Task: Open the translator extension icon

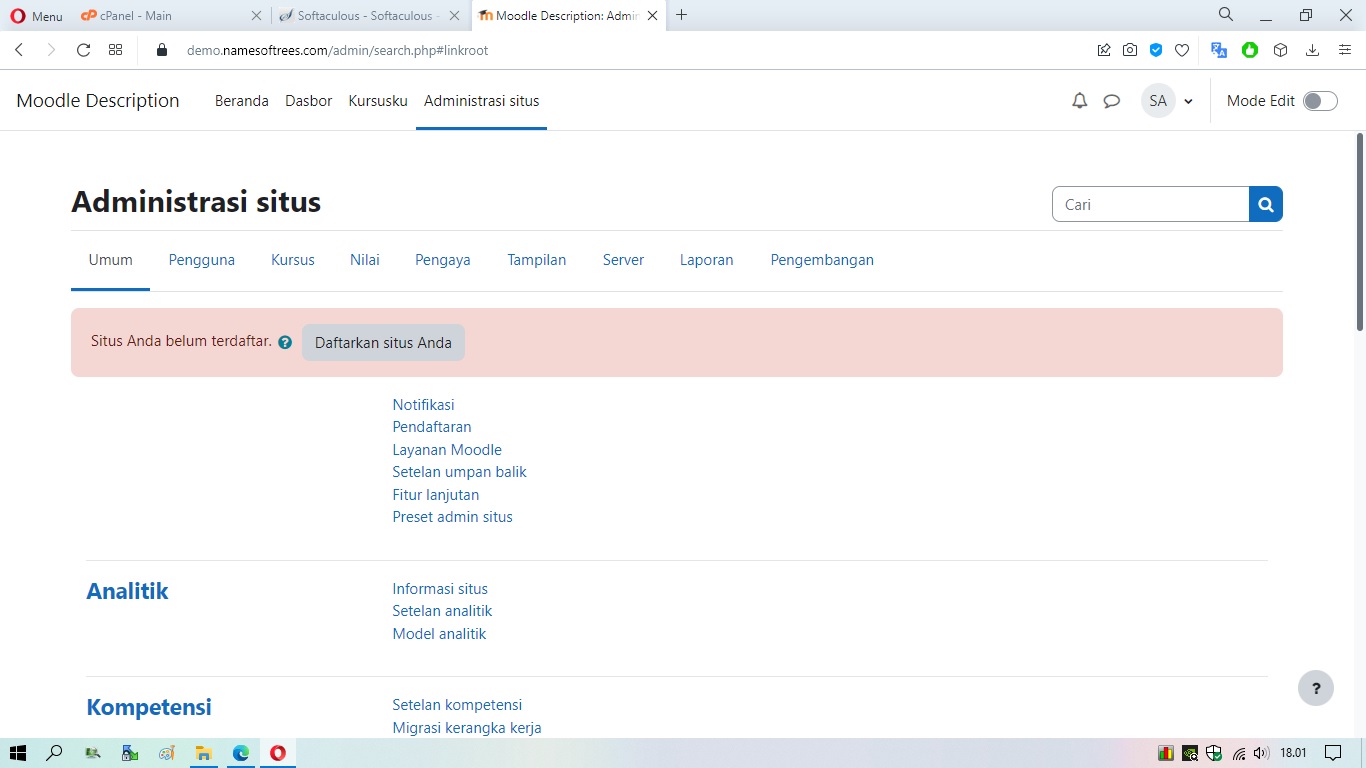Action: pyautogui.click(x=1219, y=50)
